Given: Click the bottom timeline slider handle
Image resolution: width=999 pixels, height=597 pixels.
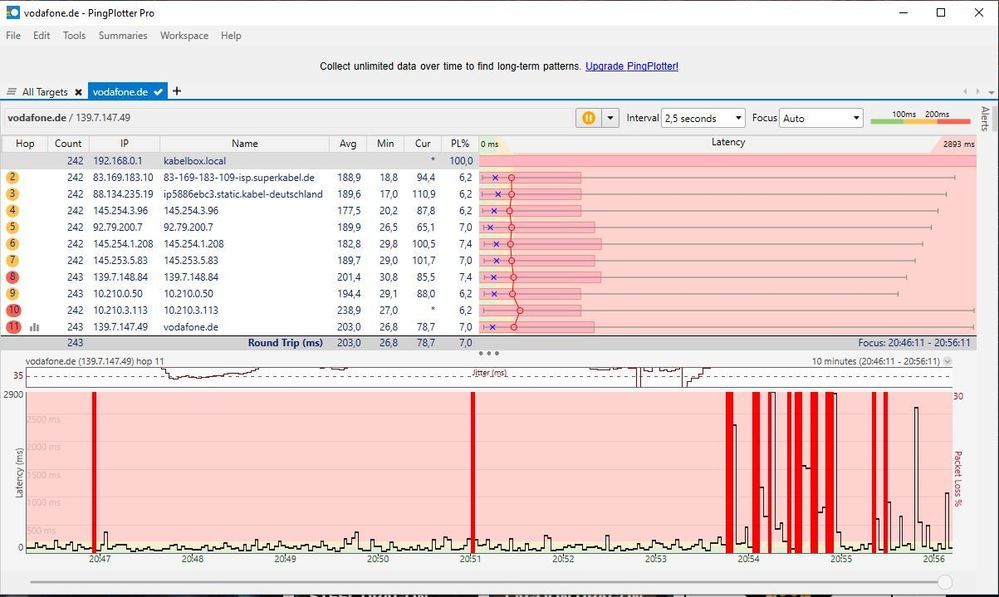Looking at the screenshot, I should (x=944, y=582).
